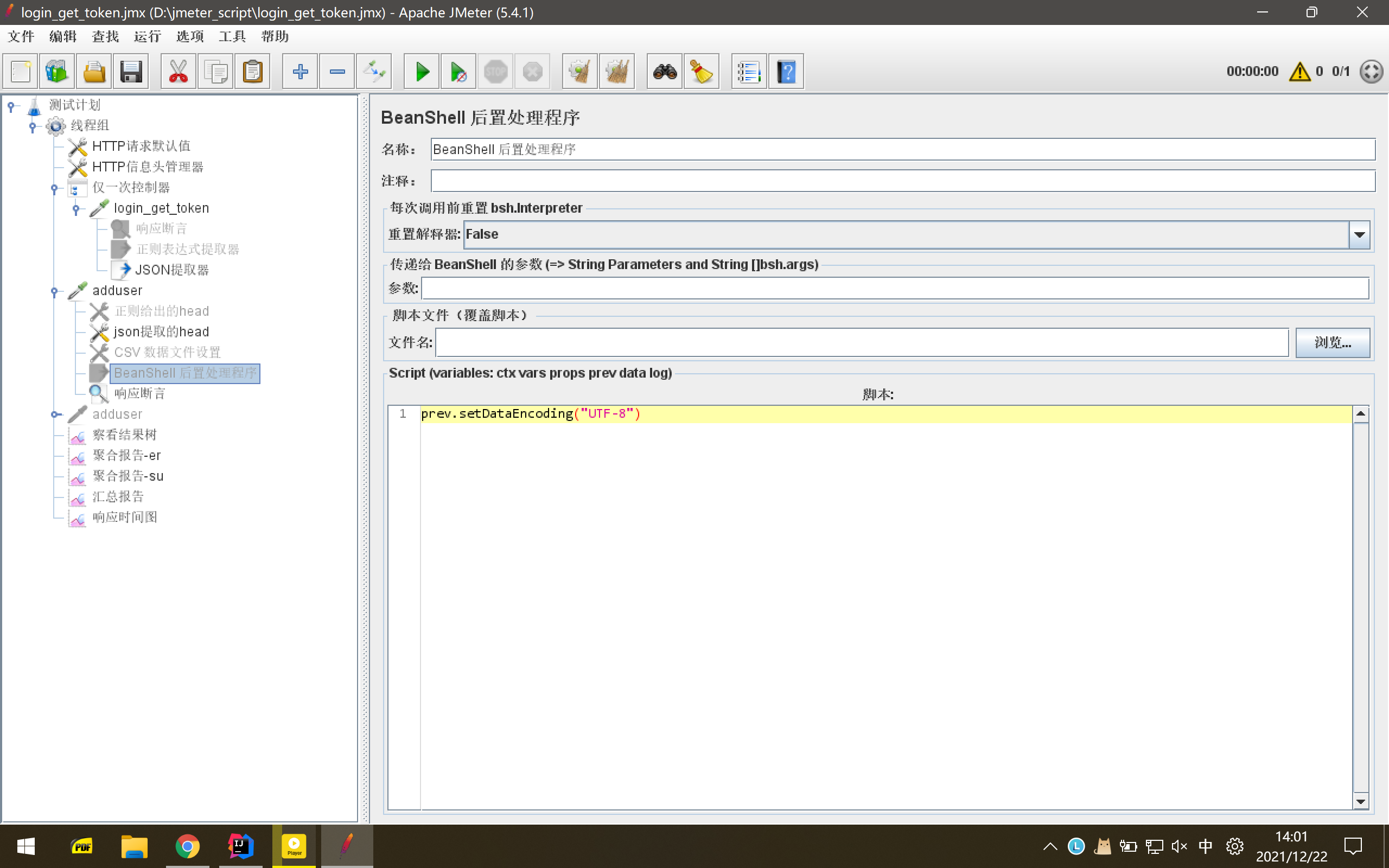
Task: Expand the disabled adduser tree node
Action: [55, 414]
